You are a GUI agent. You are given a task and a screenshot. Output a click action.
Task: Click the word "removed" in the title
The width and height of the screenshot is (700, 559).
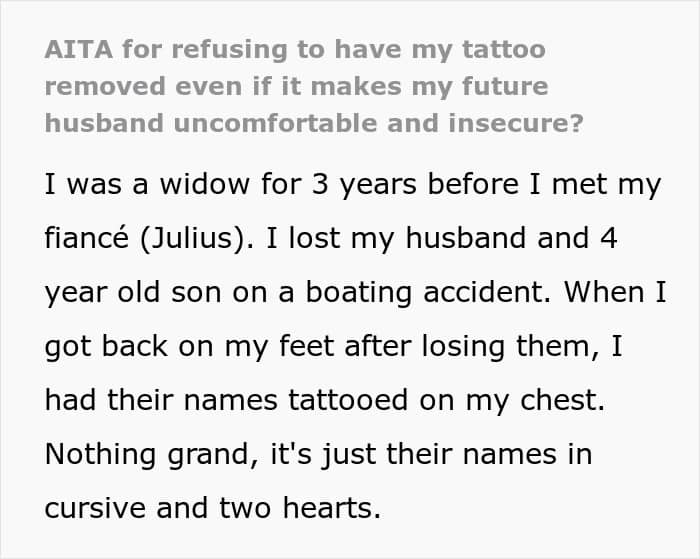[105, 86]
